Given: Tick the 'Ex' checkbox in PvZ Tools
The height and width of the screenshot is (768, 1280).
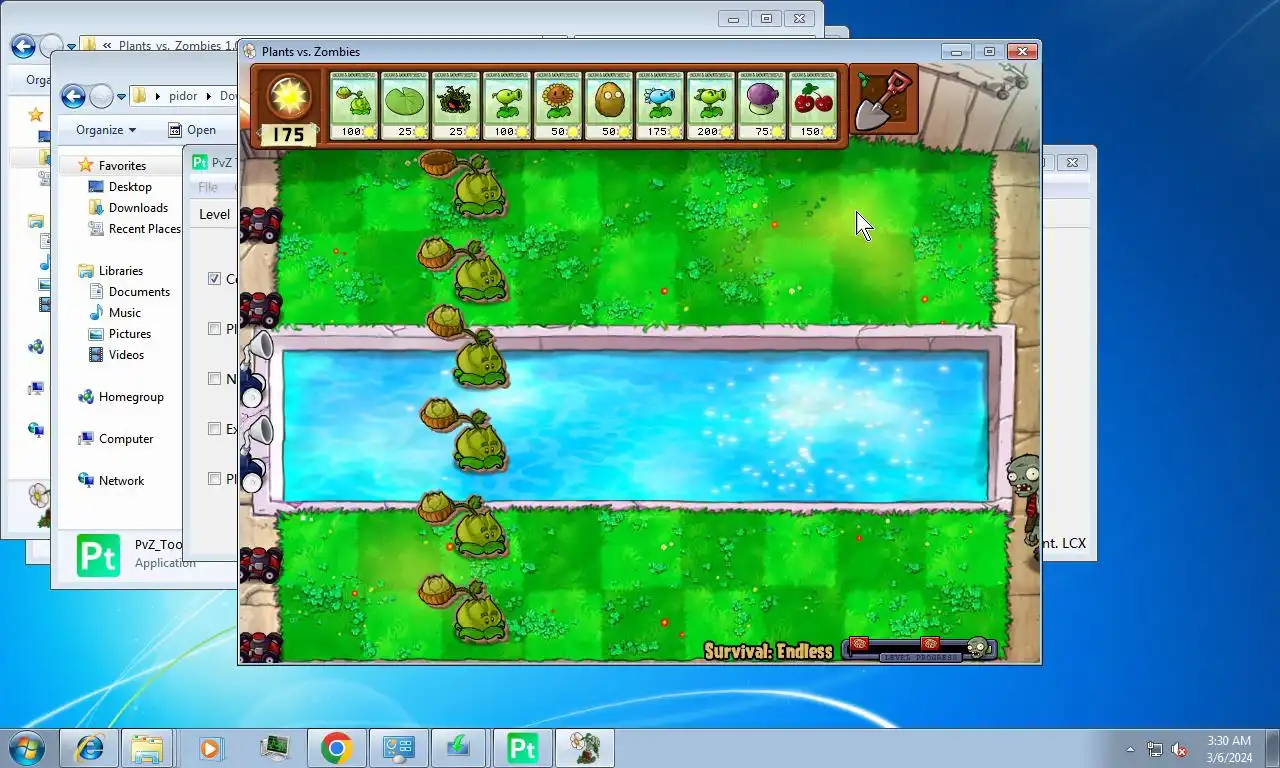Looking at the screenshot, I should click(214, 428).
